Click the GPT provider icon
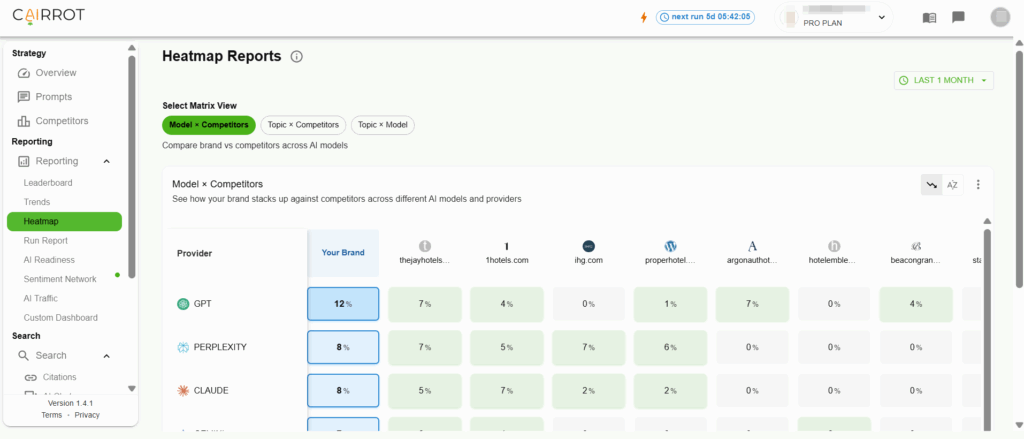 (x=183, y=304)
